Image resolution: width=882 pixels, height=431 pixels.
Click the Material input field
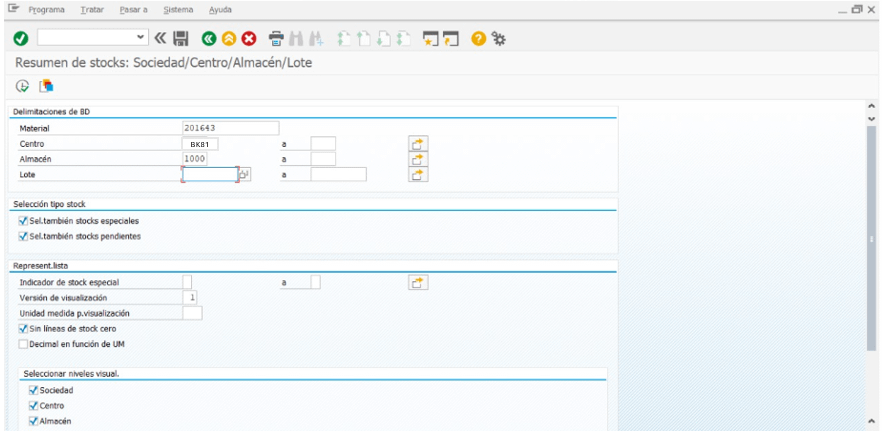(x=230, y=128)
